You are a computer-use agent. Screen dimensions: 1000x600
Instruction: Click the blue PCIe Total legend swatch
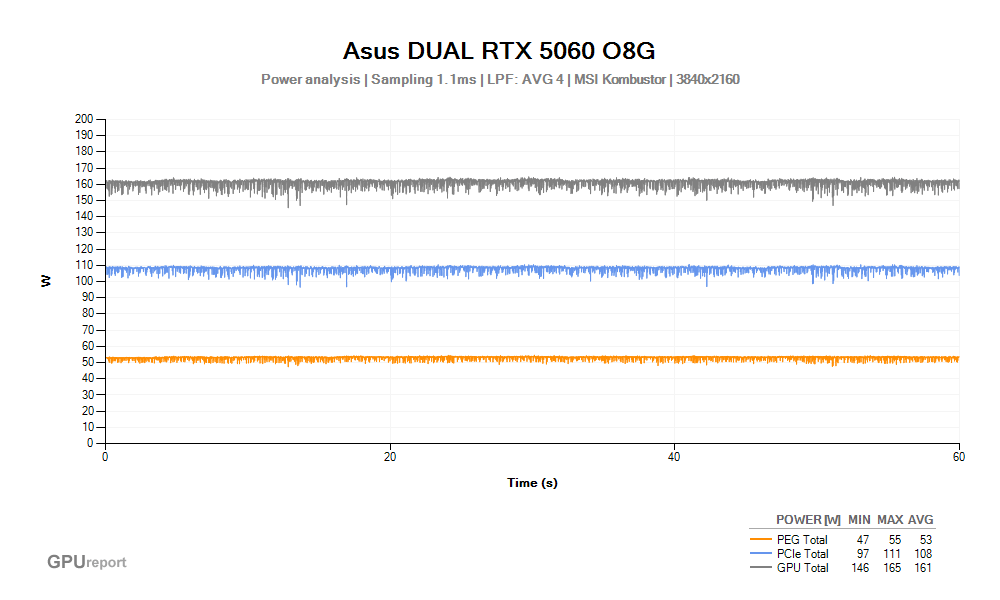pos(760,554)
